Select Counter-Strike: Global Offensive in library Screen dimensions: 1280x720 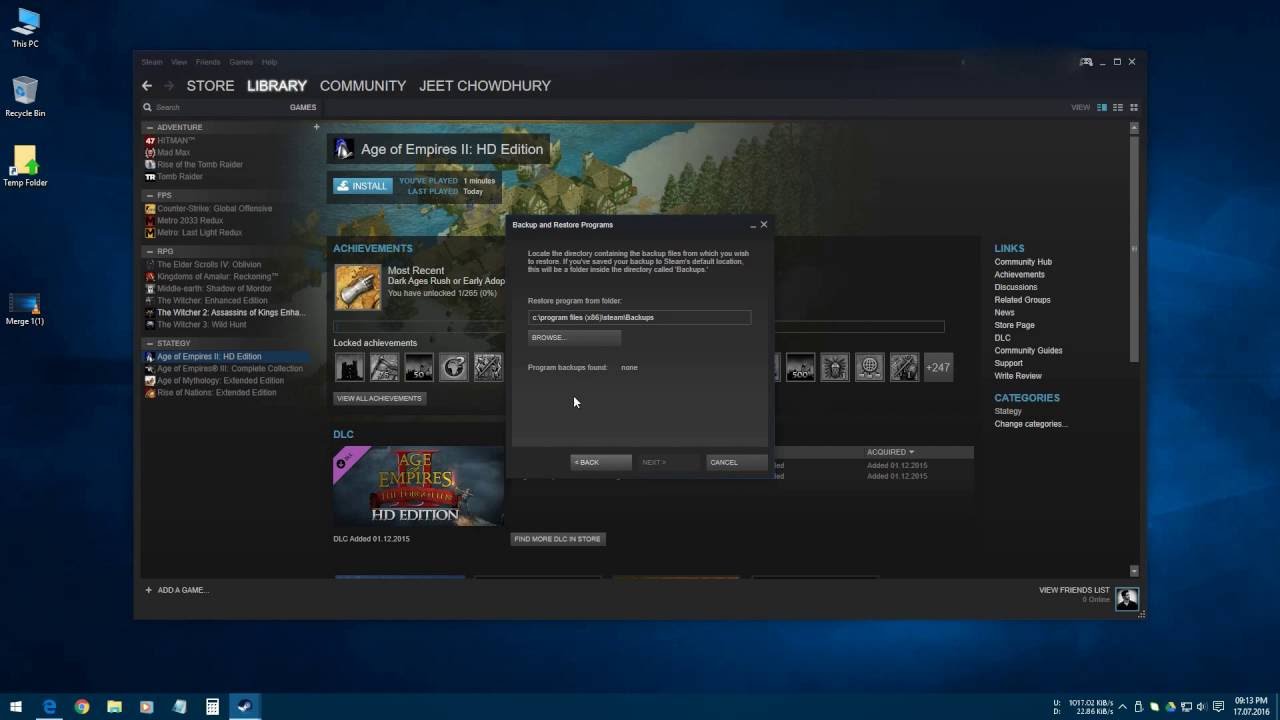click(x=214, y=209)
